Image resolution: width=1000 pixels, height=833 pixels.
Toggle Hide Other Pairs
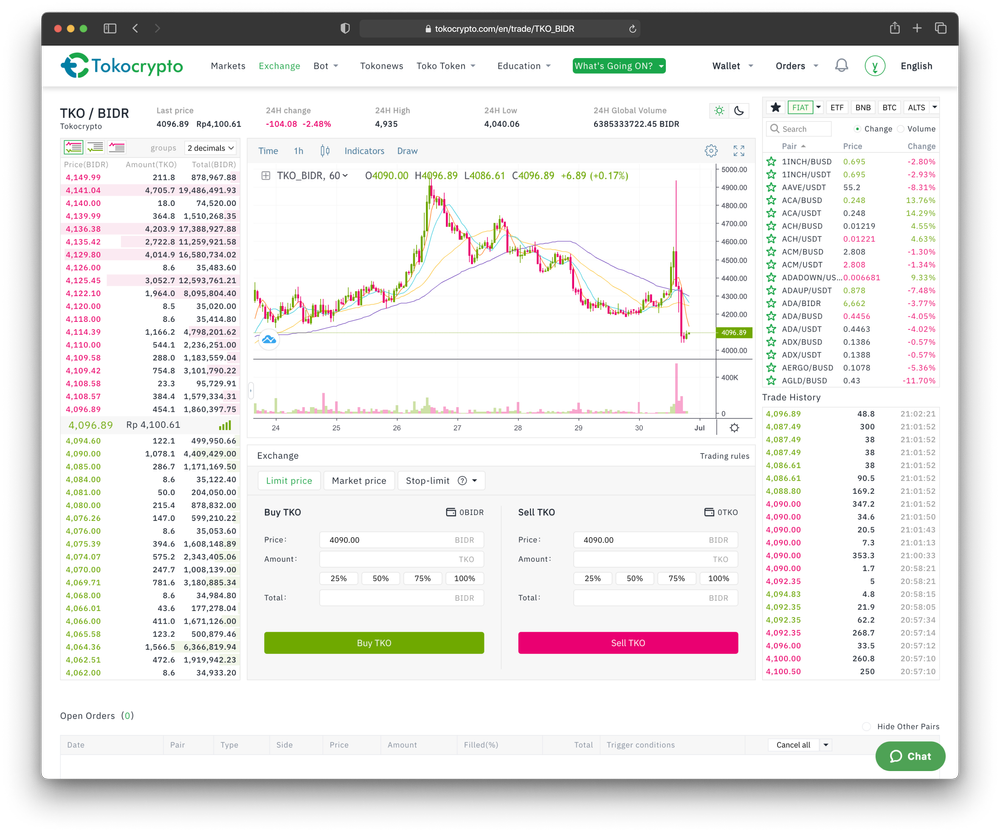click(x=867, y=726)
